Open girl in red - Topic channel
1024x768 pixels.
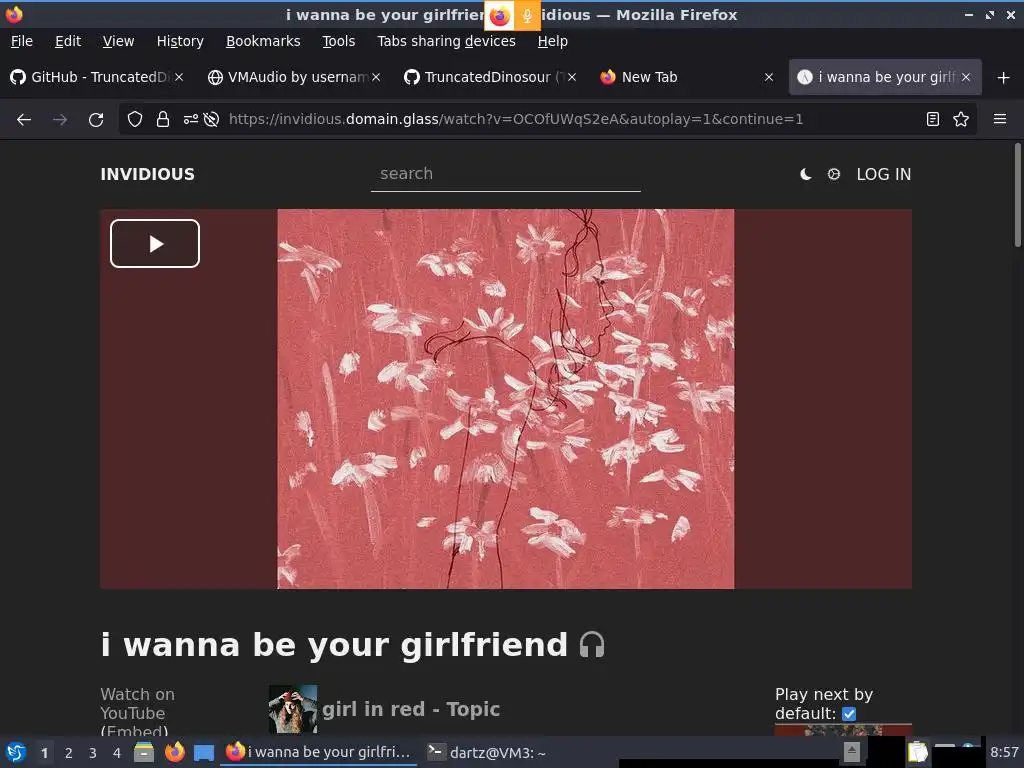click(411, 709)
